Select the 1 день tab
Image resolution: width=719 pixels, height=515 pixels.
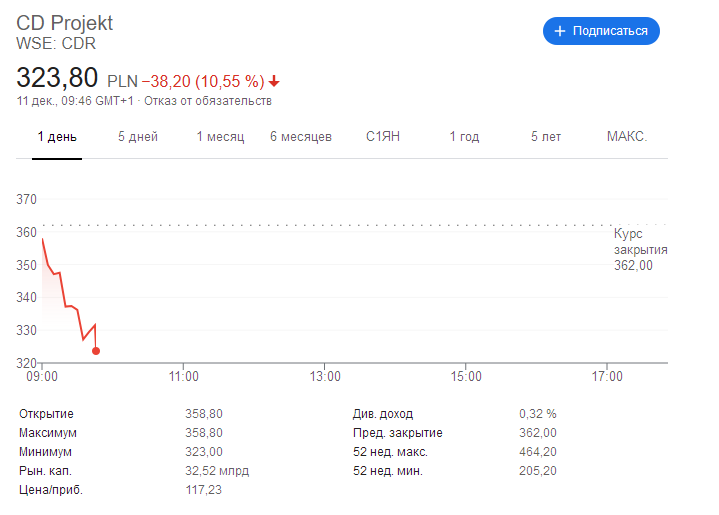[57, 137]
